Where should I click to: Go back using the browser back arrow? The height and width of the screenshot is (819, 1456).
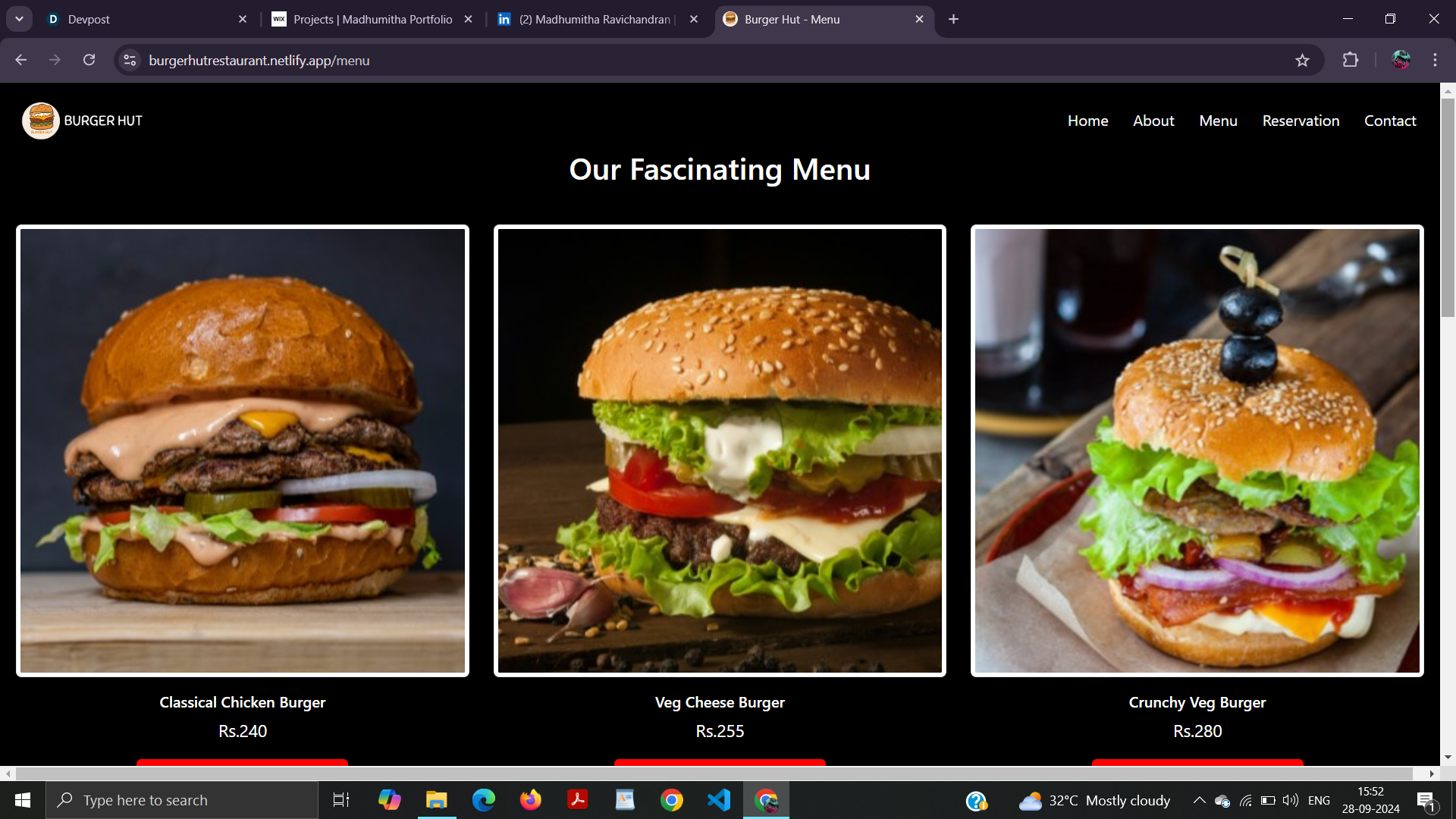tap(21, 61)
